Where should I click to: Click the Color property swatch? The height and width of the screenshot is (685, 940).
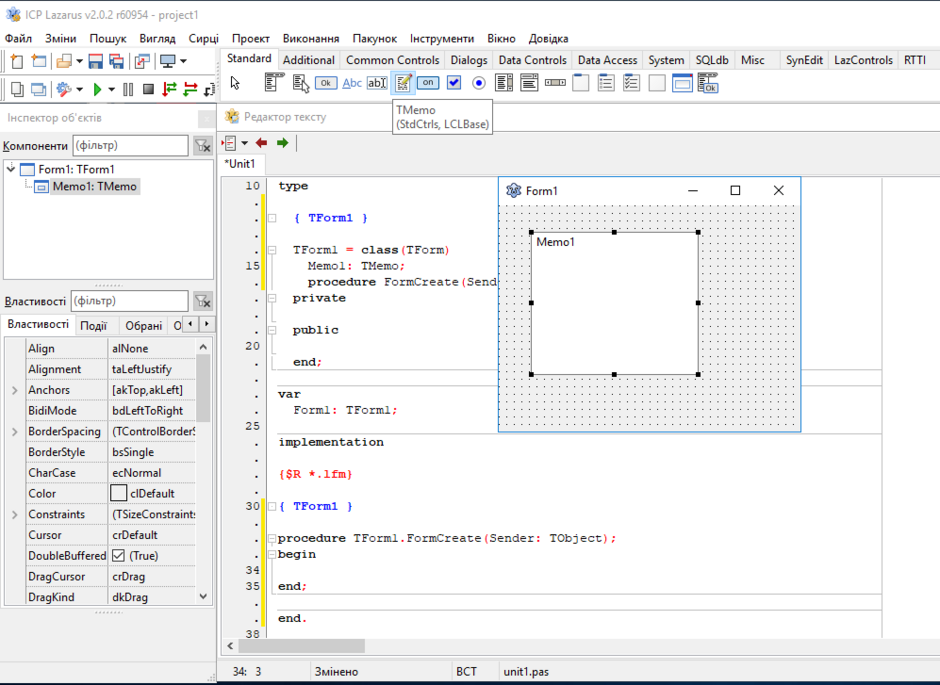coord(119,493)
